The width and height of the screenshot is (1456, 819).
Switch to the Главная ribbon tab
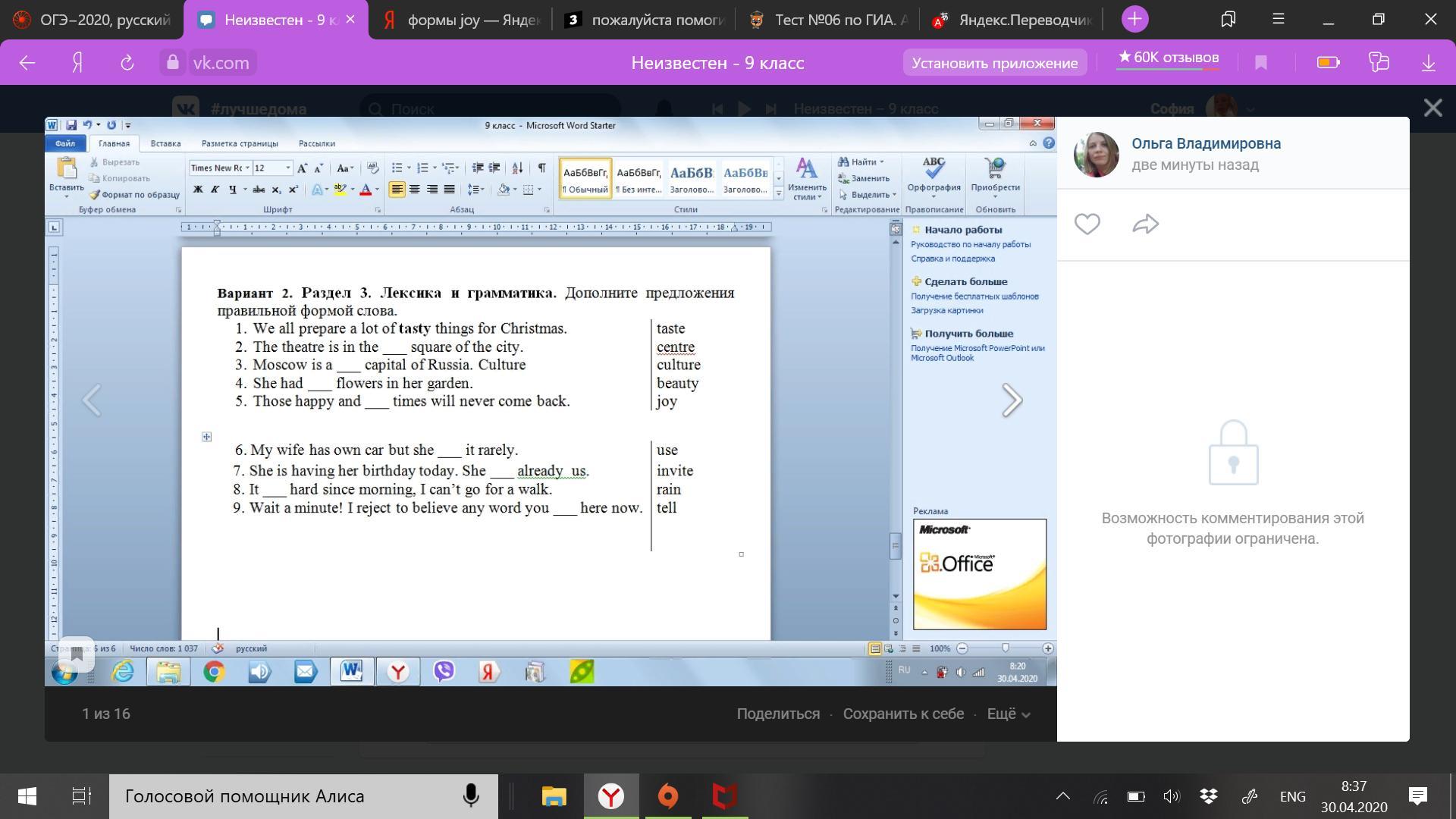point(114,143)
